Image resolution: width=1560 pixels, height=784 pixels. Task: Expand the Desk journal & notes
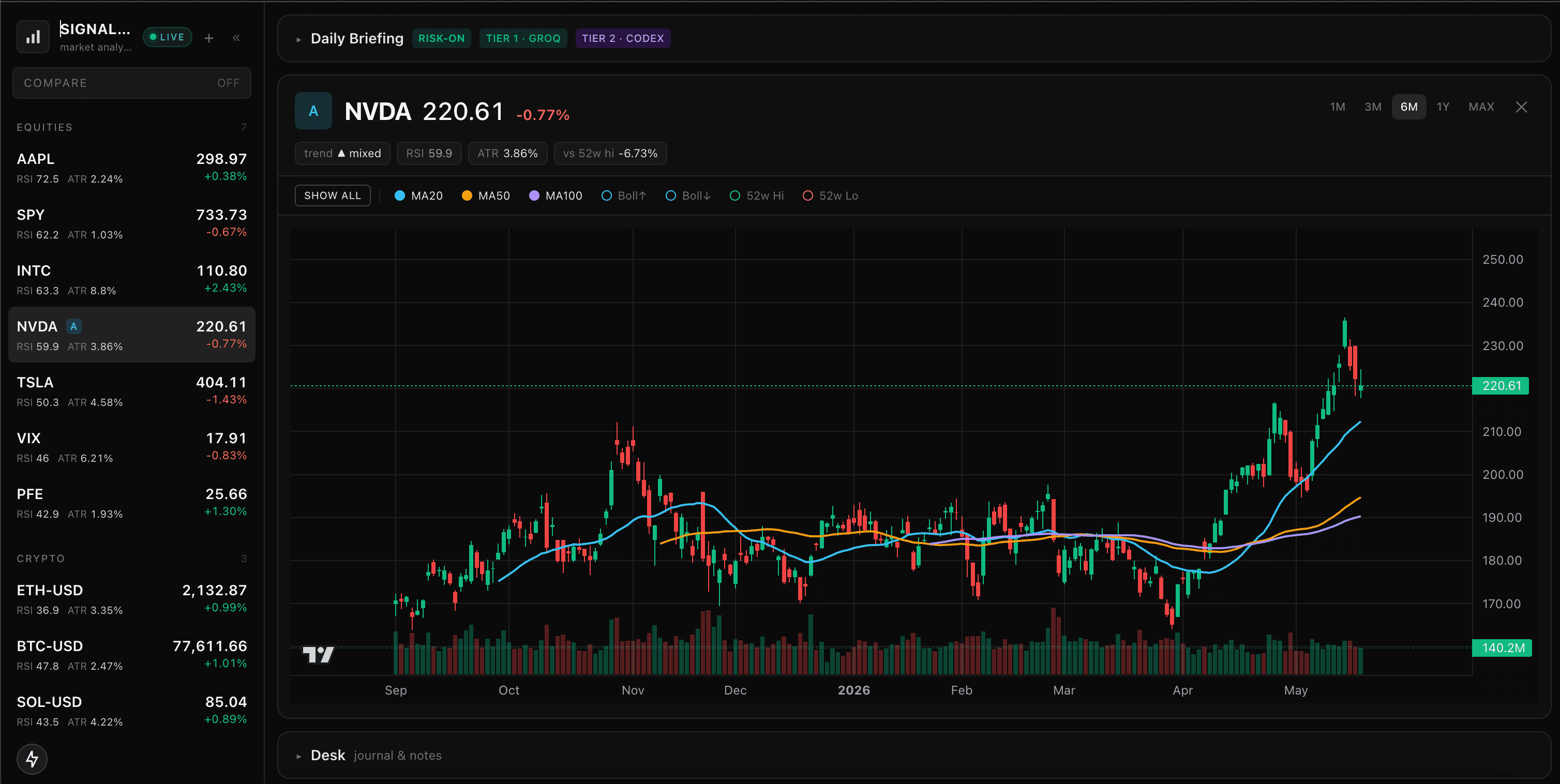pos(369,755)
